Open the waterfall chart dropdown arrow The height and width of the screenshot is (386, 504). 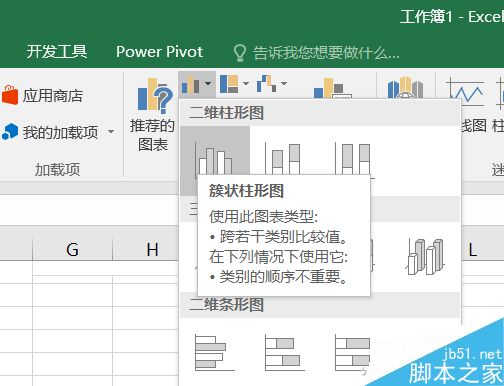pos(284,83)
